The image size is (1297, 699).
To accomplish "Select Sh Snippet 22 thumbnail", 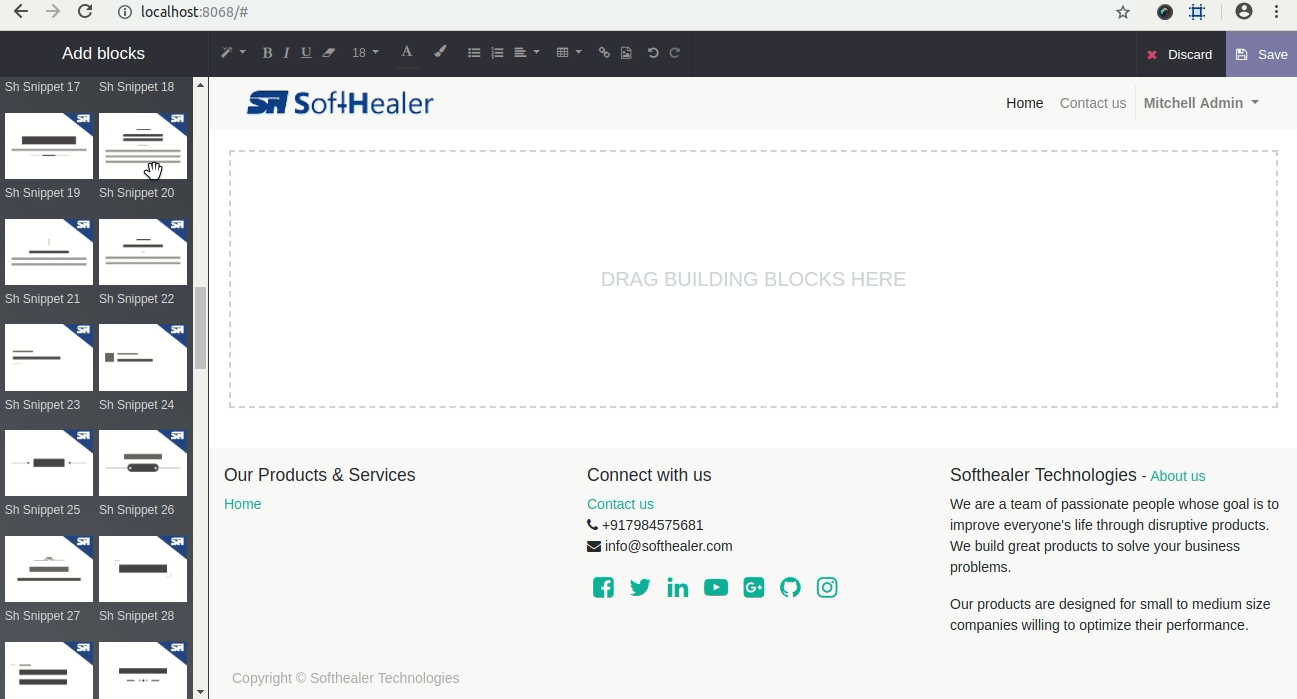I will [143, 252].
